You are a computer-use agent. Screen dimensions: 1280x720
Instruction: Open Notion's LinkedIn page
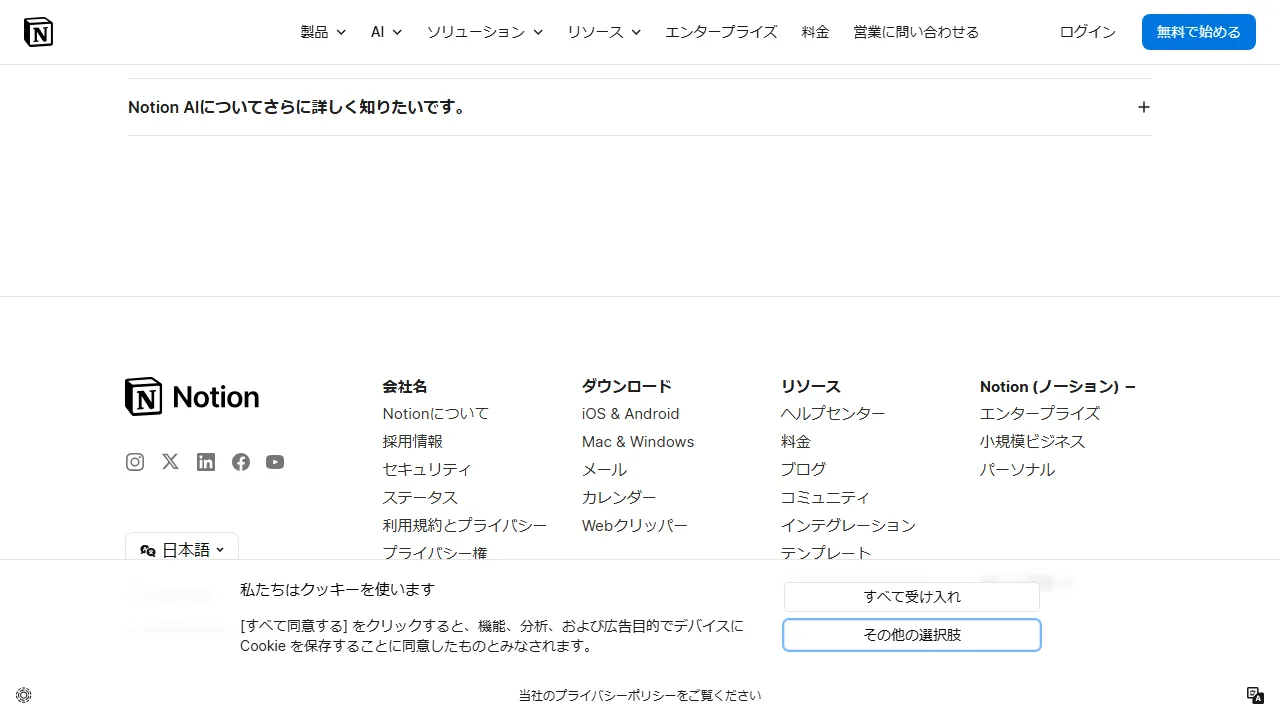(x=206, y=462)
